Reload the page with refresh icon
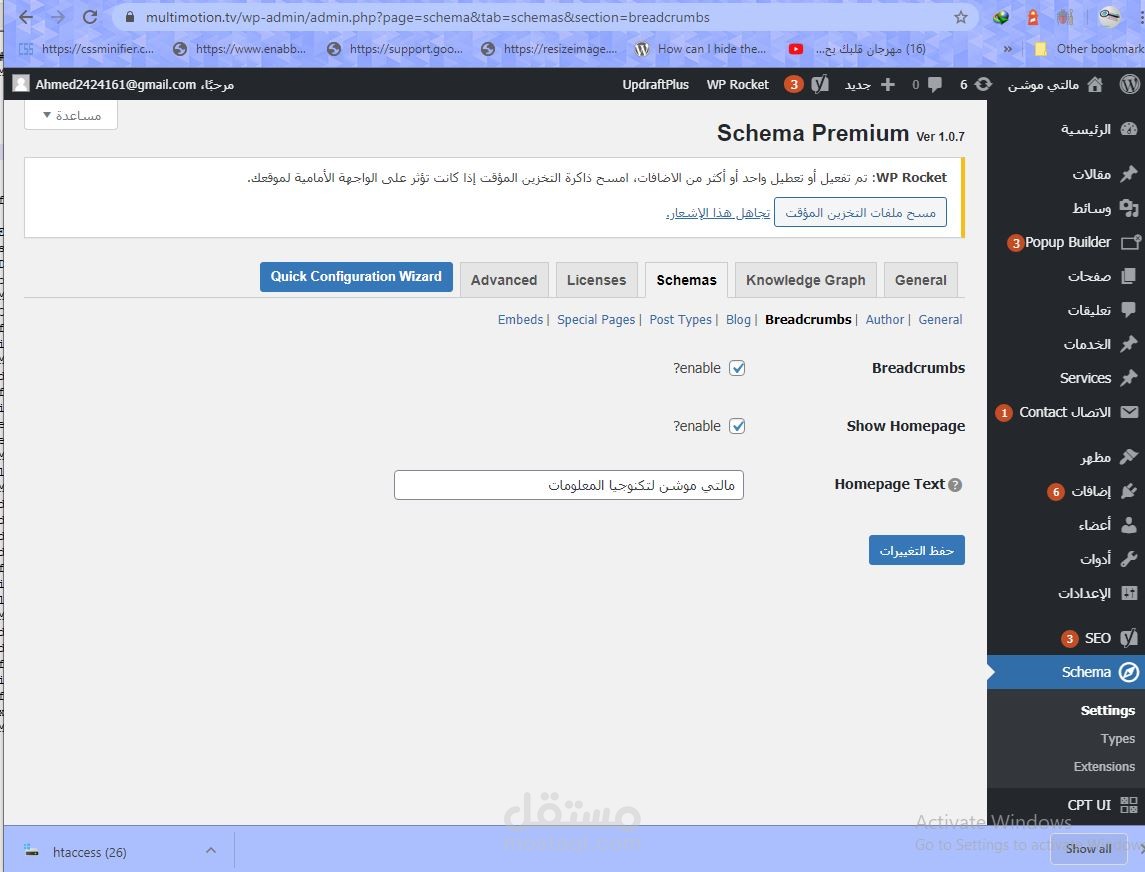The height and width of the screenshot is (872, 1145). coord(90,17)
